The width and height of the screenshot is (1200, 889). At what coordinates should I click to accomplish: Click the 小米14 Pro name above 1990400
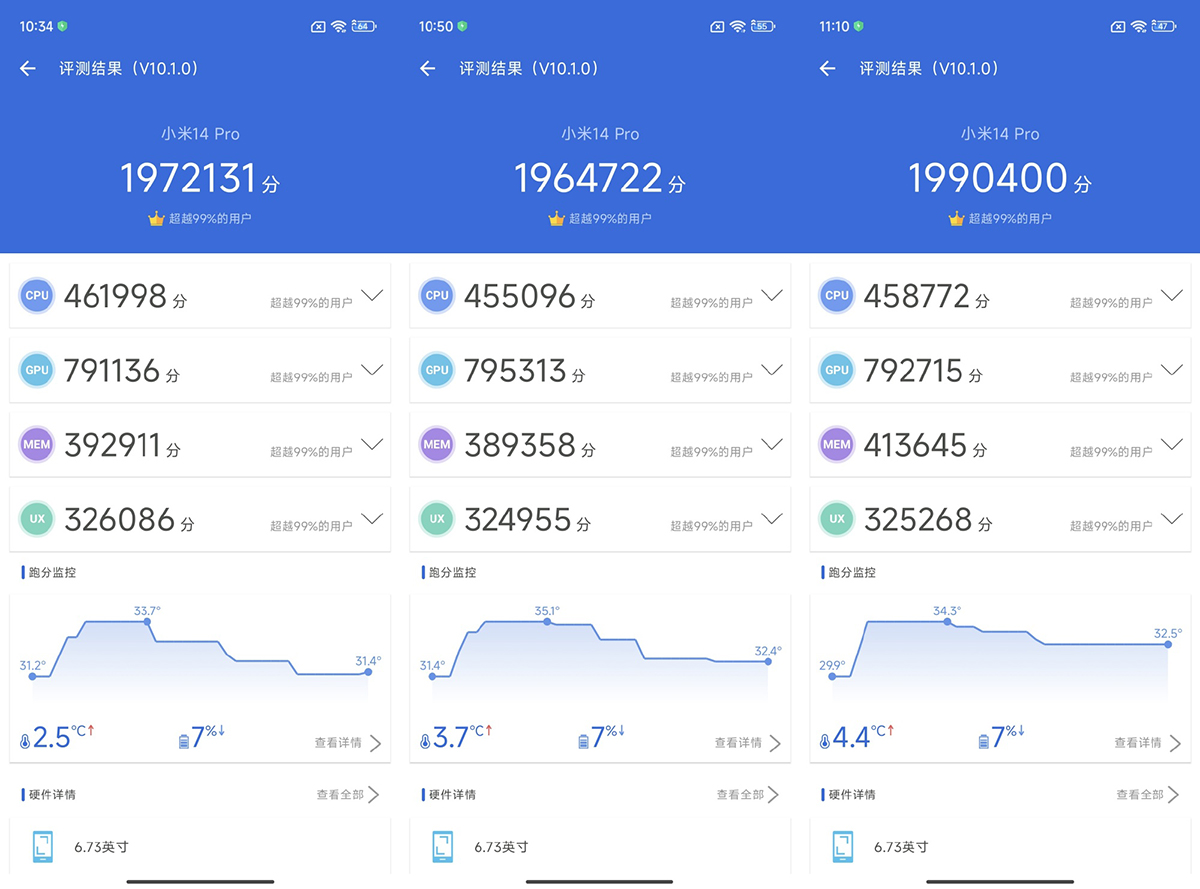[1000, 134]
